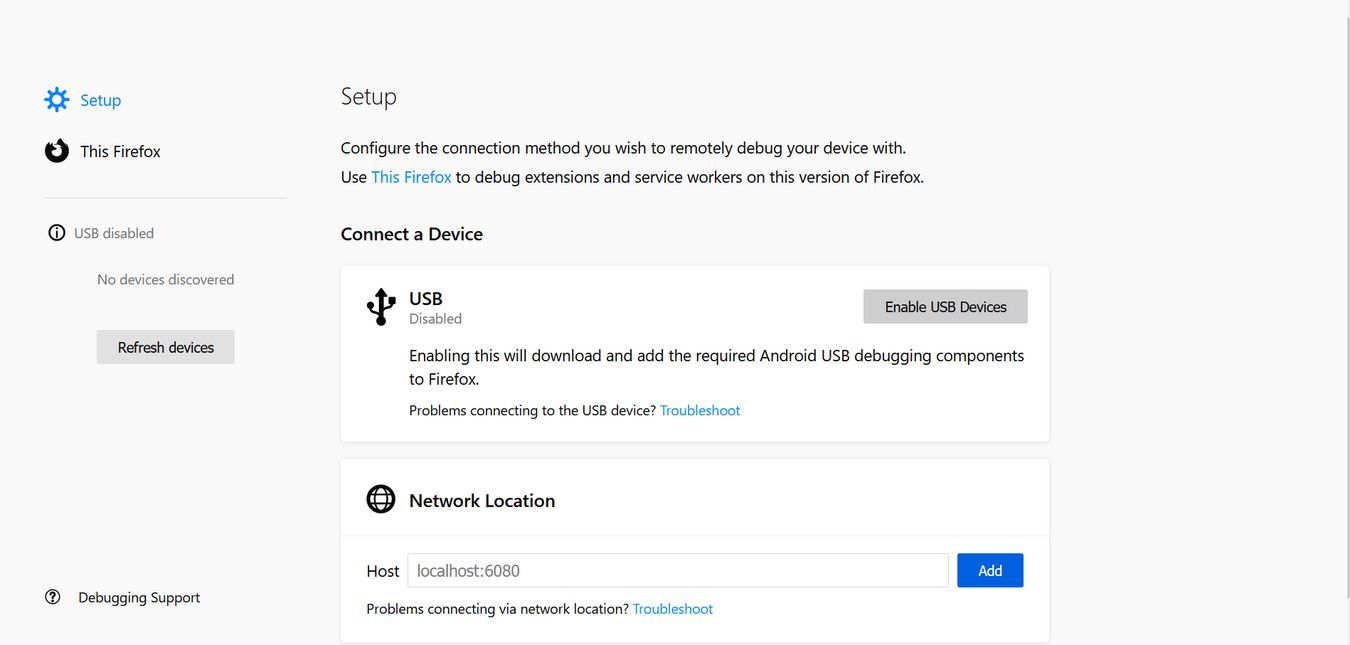Add the network location host
Image resolution: width=1350 pixels, height=645 pixels.
[x=989, y=570]
